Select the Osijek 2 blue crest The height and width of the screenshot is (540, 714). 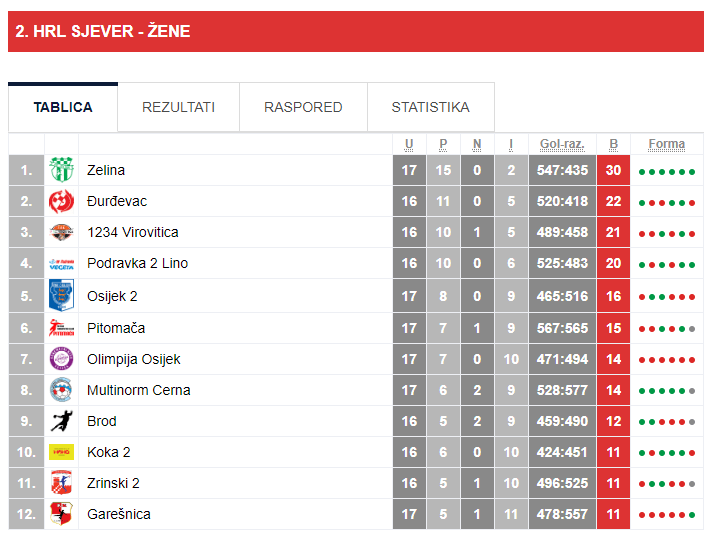pos(61,295)
